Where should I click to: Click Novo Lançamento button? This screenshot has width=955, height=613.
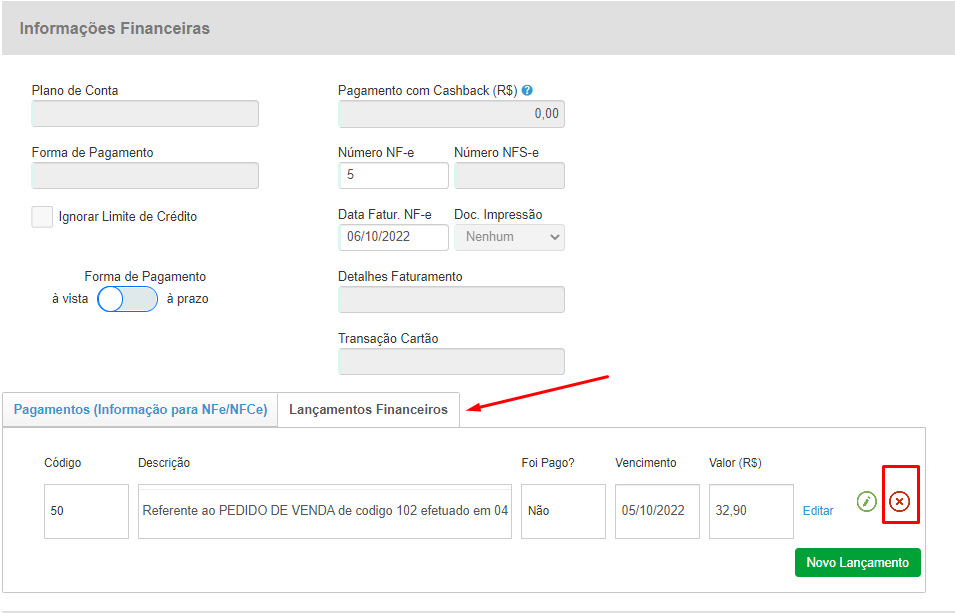click(x=858, y=562)
